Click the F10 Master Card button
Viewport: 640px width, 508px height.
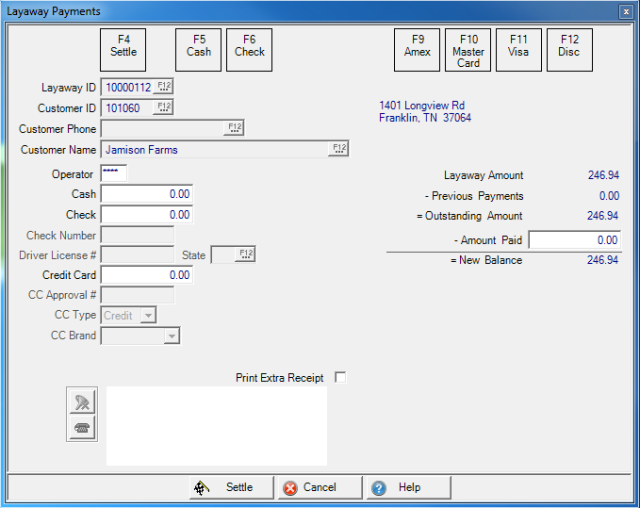(468, 50)
